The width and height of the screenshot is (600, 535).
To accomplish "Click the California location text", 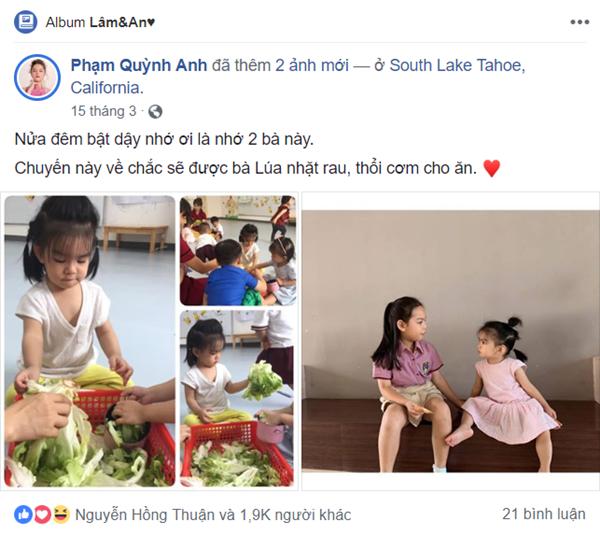I will (107, 88).
